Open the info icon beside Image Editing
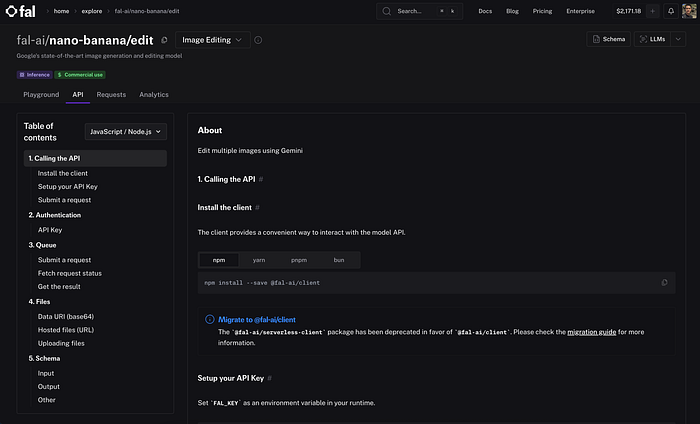Image resolution: width=700 pixels, height=424 pixels. (258, 40)
